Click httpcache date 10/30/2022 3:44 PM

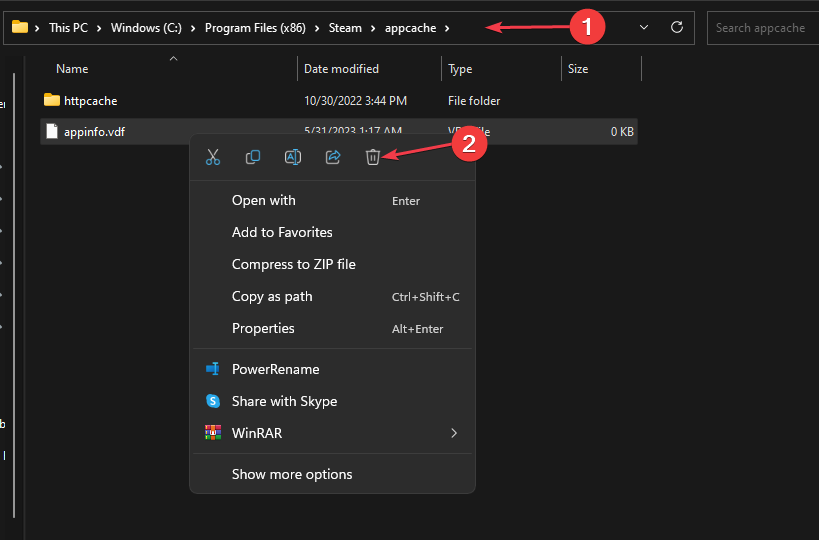(355, 101)
